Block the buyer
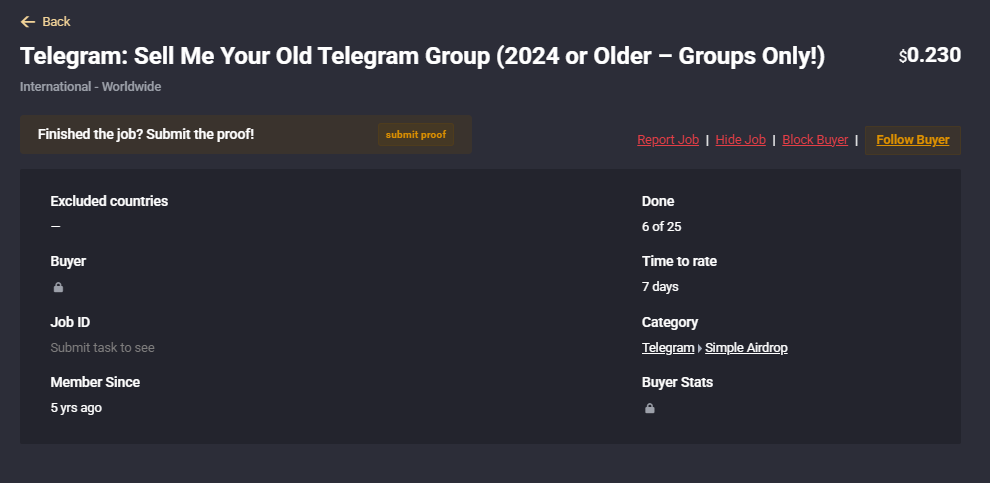The height and width of the screenshot is (483, 990). (815, 140)
